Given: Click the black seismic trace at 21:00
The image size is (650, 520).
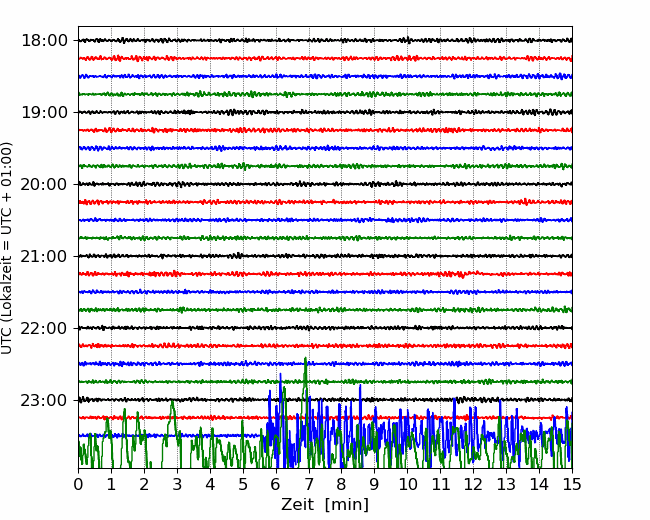Looking at the screenshot, I should (325, 256).
